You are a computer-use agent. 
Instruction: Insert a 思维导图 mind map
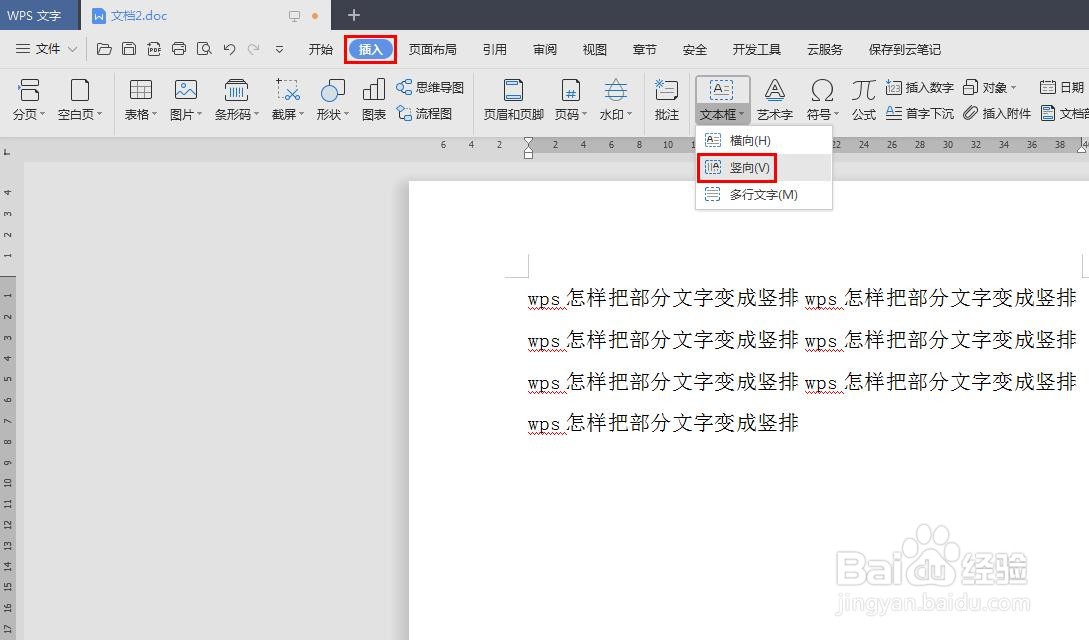tap(429, 87)
